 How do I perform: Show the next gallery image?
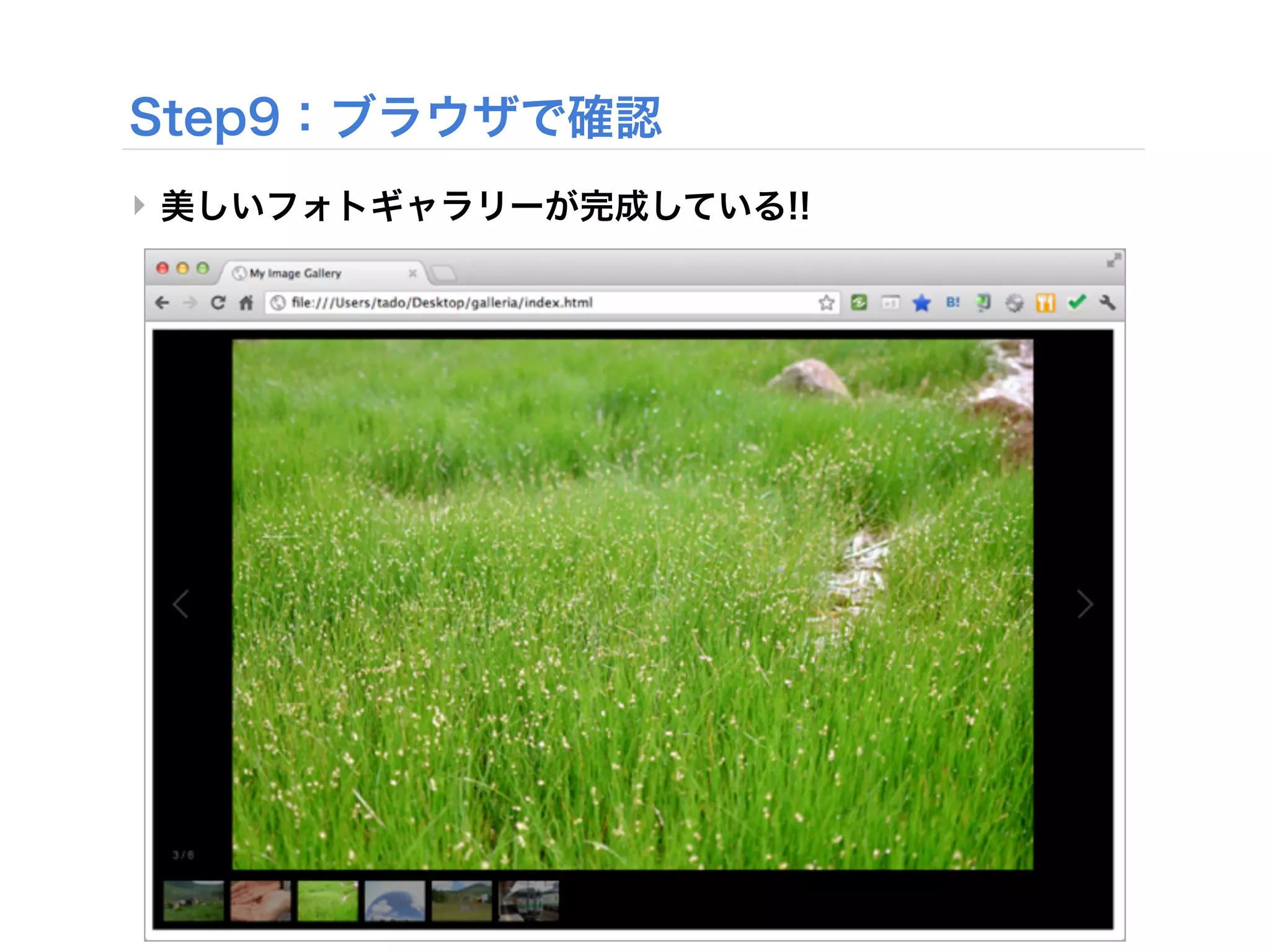point(1085,604)
